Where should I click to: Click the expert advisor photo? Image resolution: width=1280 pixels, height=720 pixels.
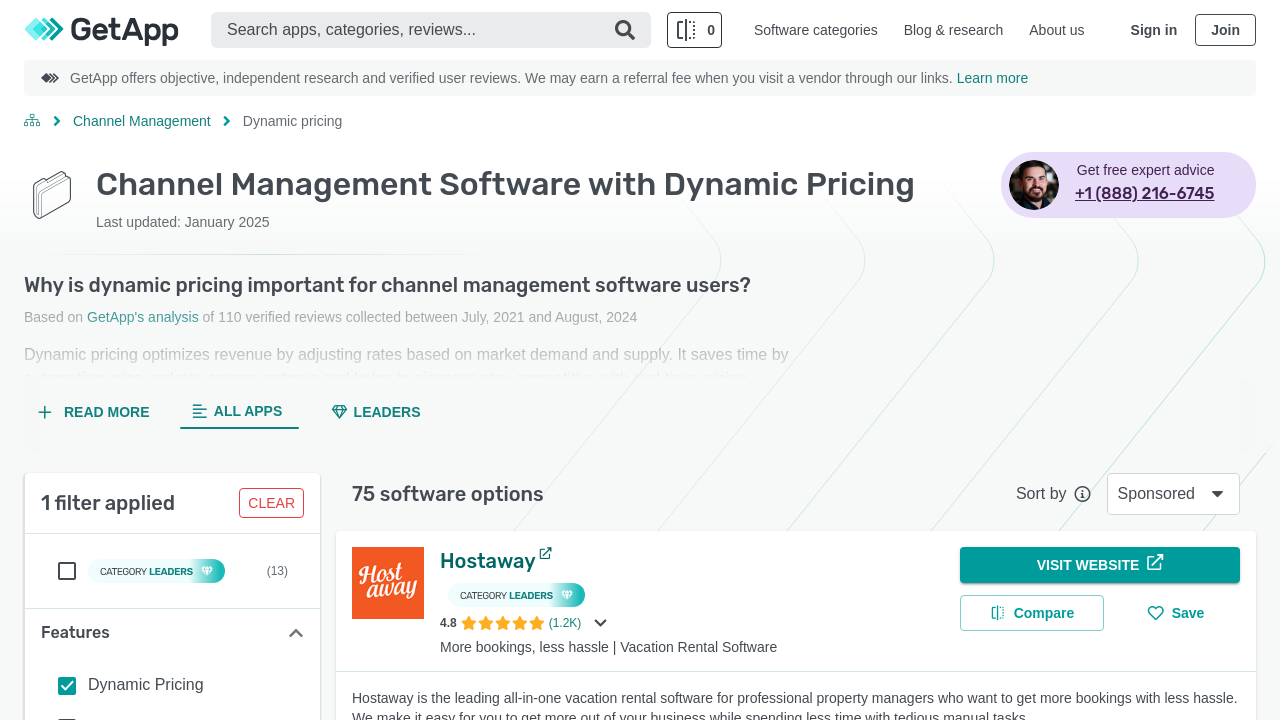(1034, 185)
